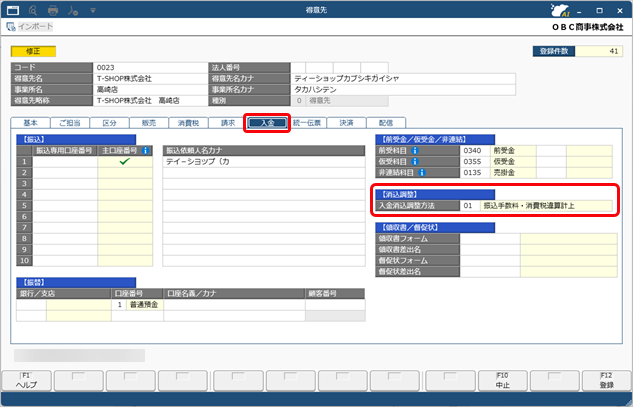
Task: Switch to the 決済 tab
Action: 346,123
